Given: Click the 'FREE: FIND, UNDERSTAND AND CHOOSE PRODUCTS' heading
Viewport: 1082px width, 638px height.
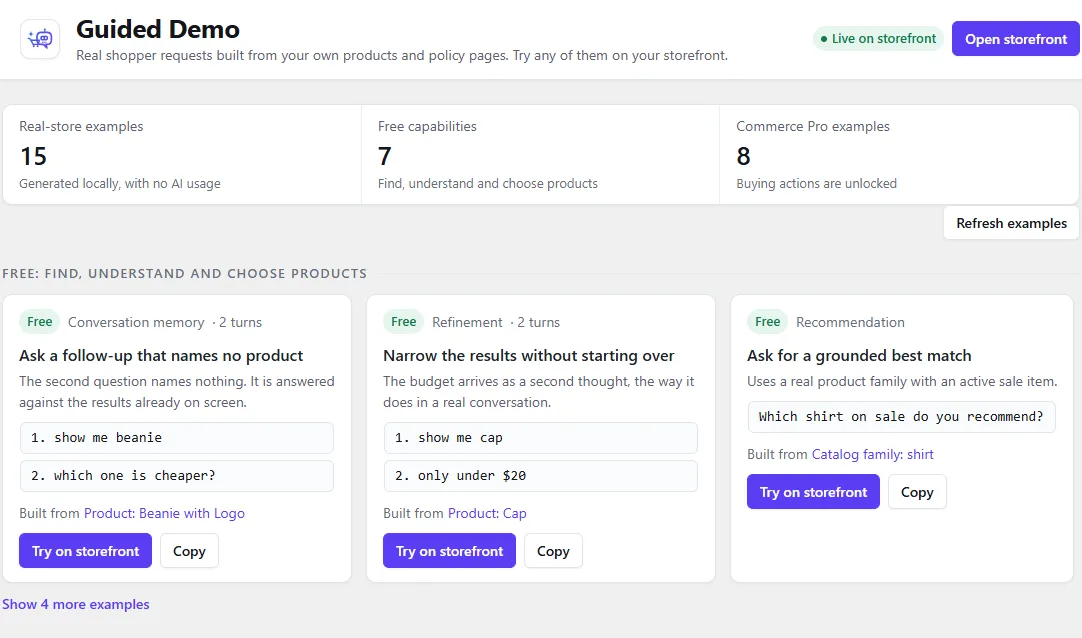Looking at the screenshot, I should (184, 273).
